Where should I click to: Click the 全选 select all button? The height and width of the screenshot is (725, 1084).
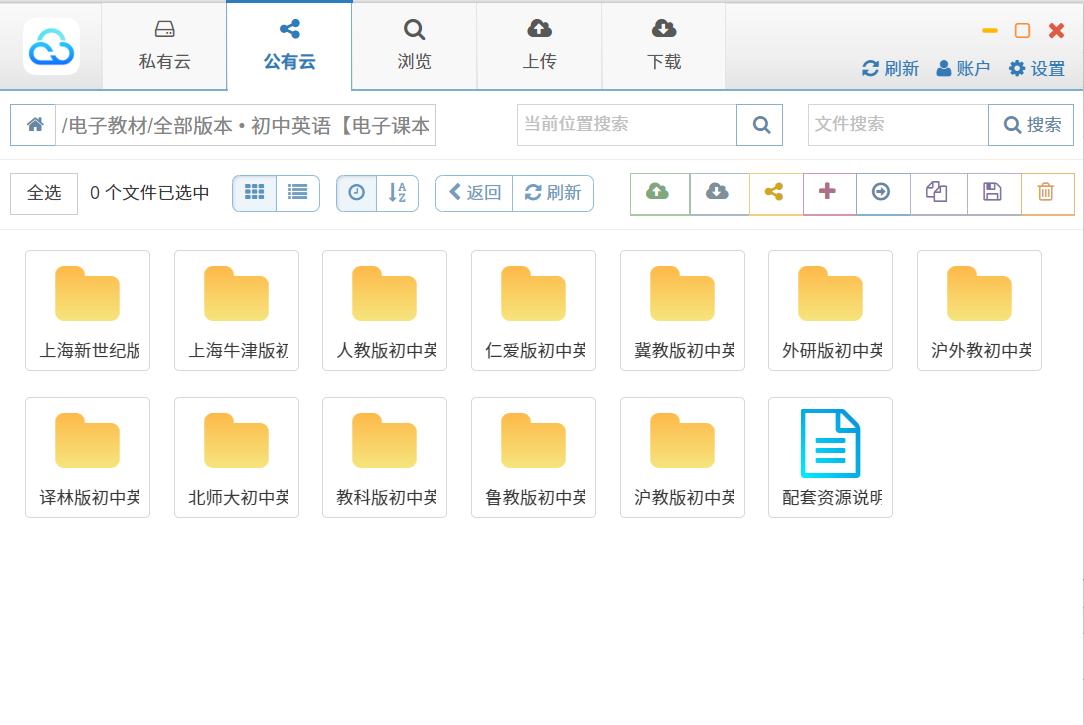tap(44, 194)
